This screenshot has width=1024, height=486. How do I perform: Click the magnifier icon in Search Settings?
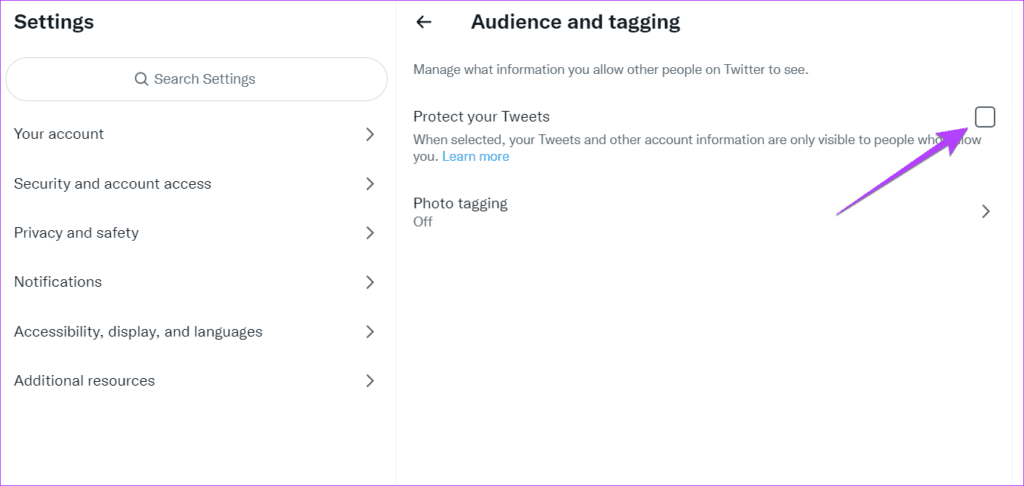click(x=141, y=79)
